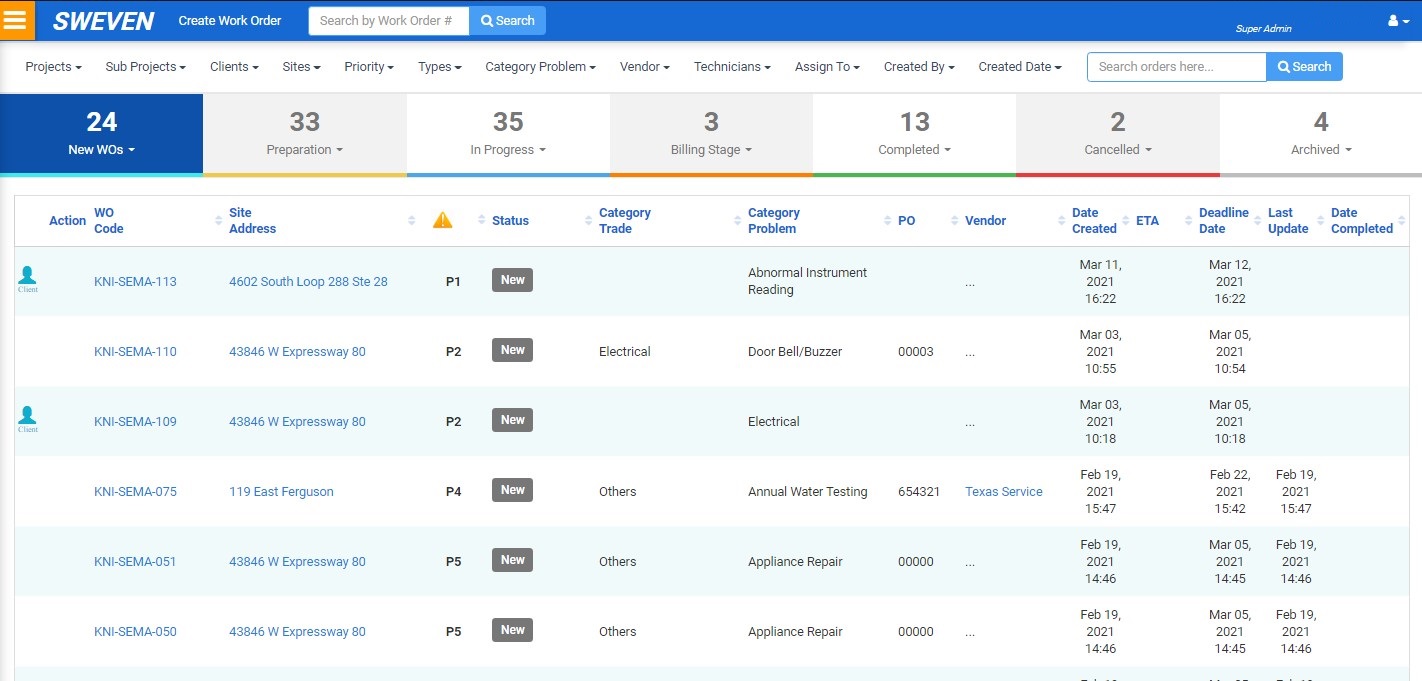Click PO value 654321

[919, 492]
